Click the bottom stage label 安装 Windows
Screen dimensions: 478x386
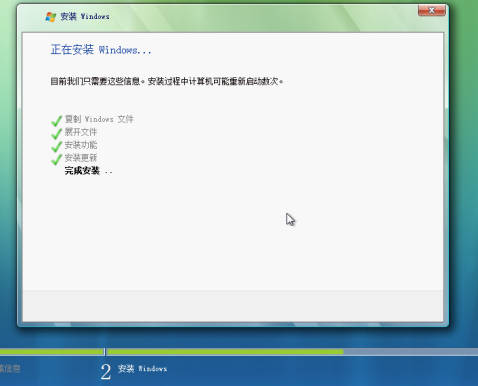point(142,368)
